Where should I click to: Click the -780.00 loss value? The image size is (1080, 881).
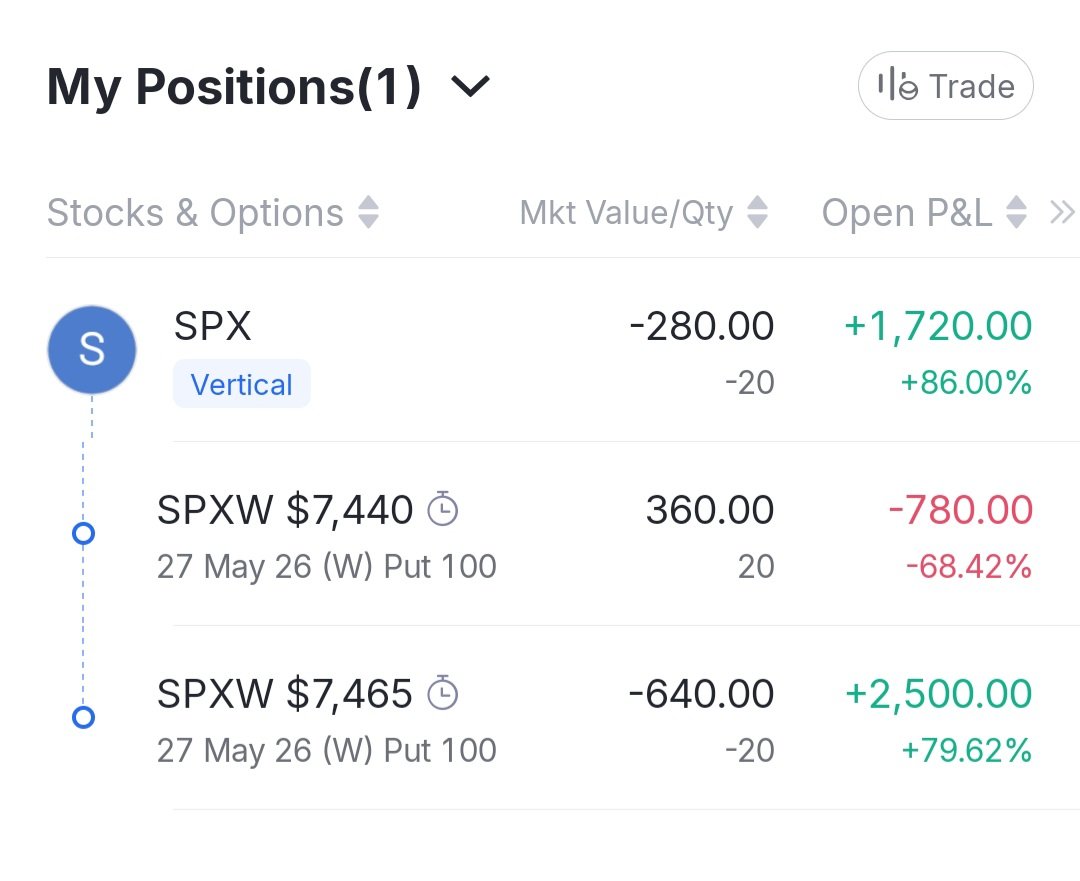click(x=960, y=510)
